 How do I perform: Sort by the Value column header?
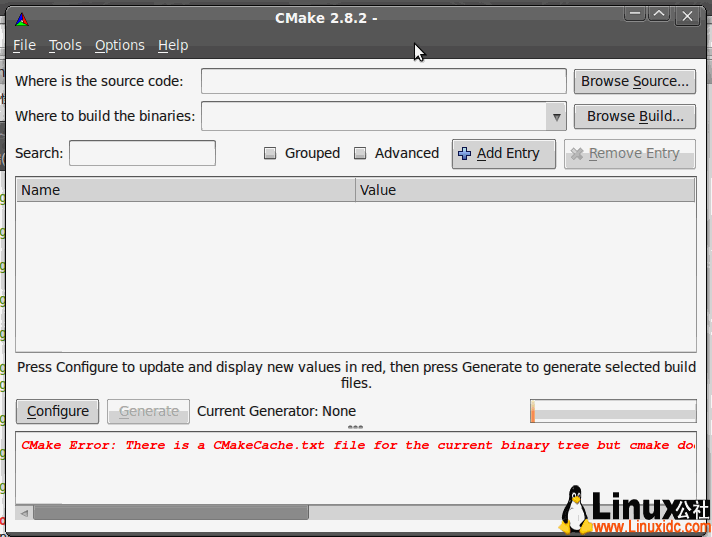[x=525, y=190]
